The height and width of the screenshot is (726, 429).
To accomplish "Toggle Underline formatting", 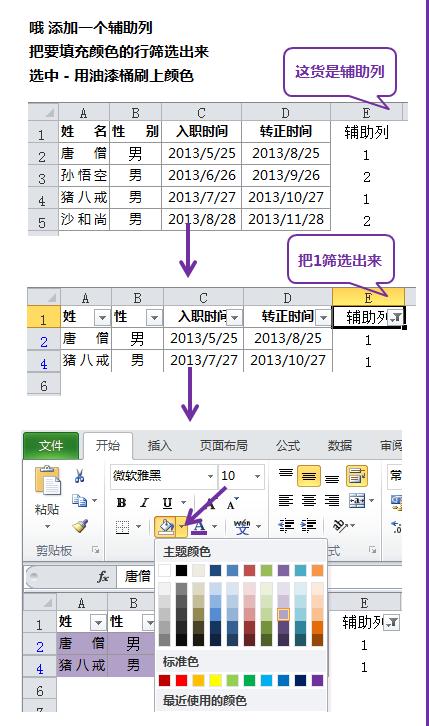I will point(167,503).
